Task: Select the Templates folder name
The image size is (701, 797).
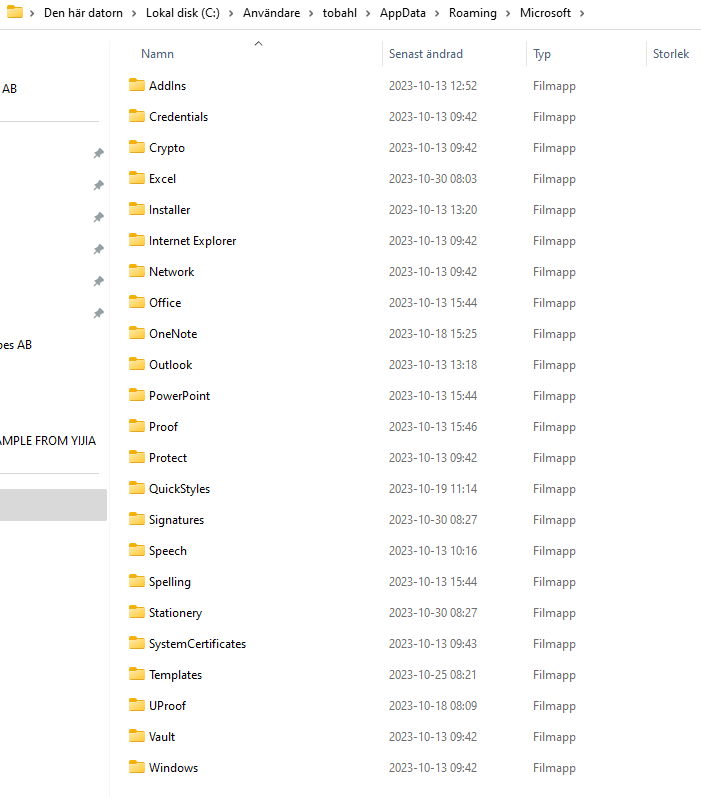Action: (175, 675)
